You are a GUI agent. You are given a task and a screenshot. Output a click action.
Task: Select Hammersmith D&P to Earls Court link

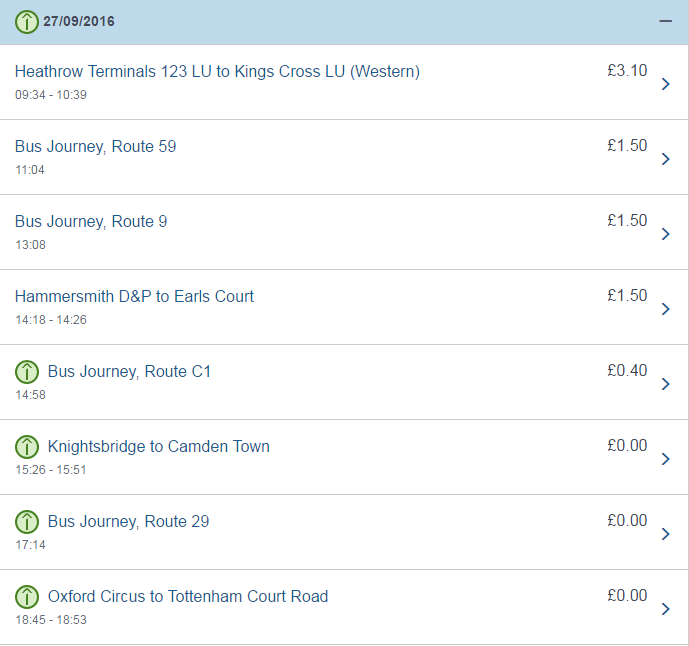pos(134,297)
